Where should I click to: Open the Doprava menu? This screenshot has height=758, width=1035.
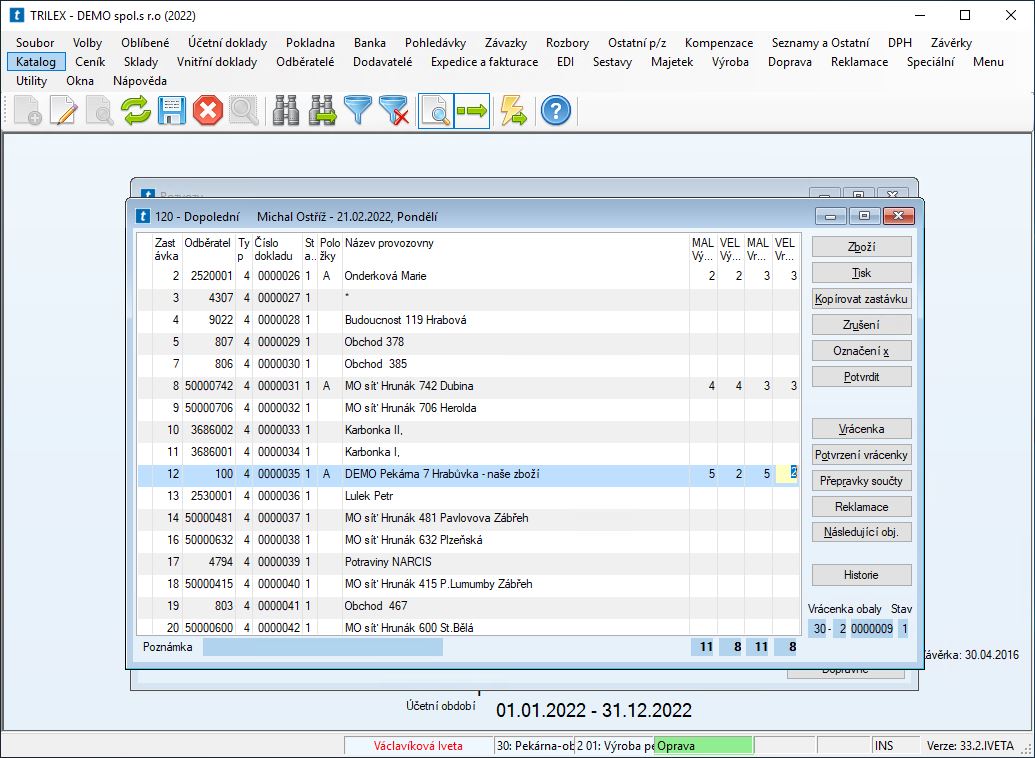(x=789, y=62)
